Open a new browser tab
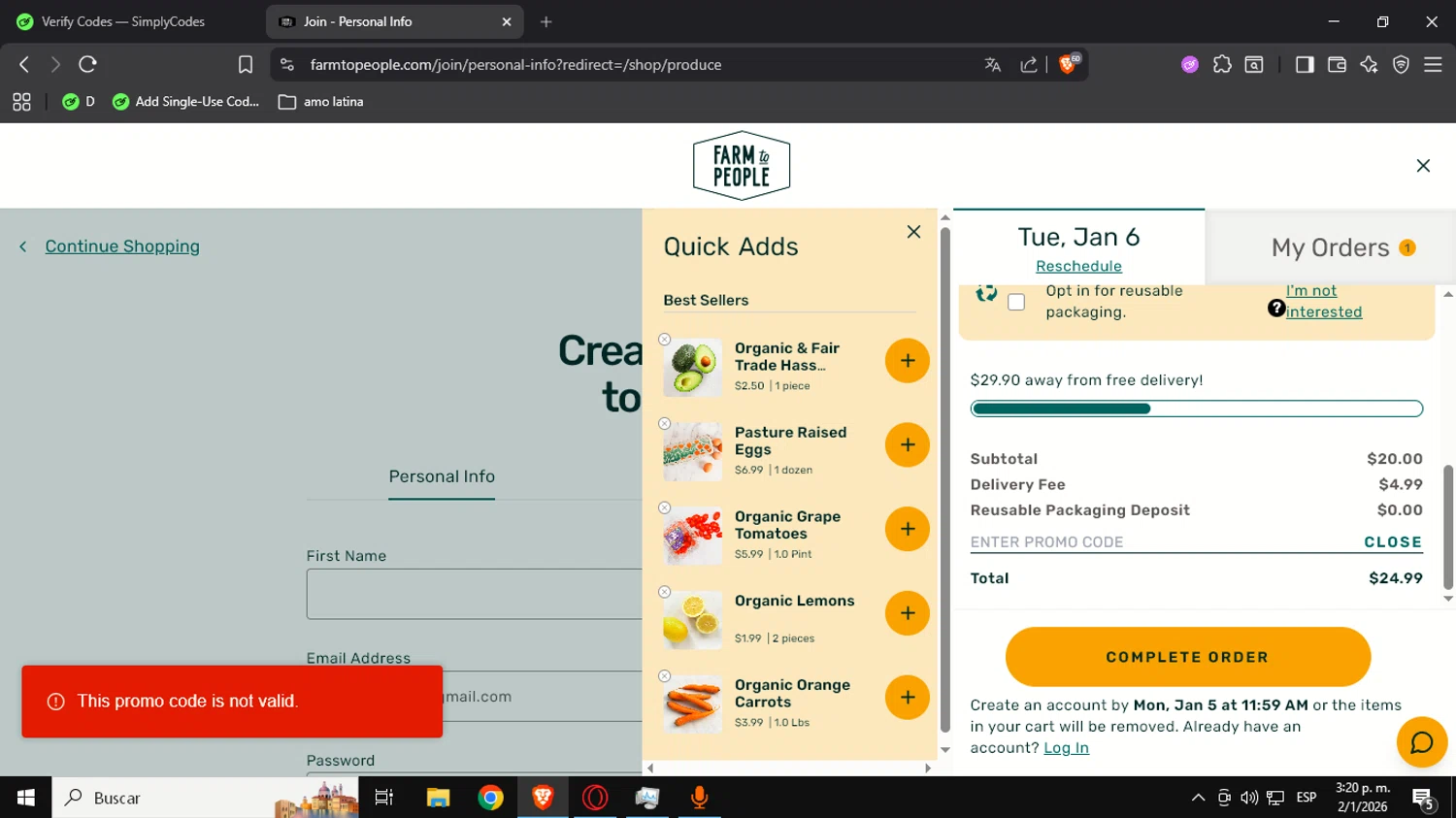The height and width of the screenshot is (818, 1456). coord(546,21)
